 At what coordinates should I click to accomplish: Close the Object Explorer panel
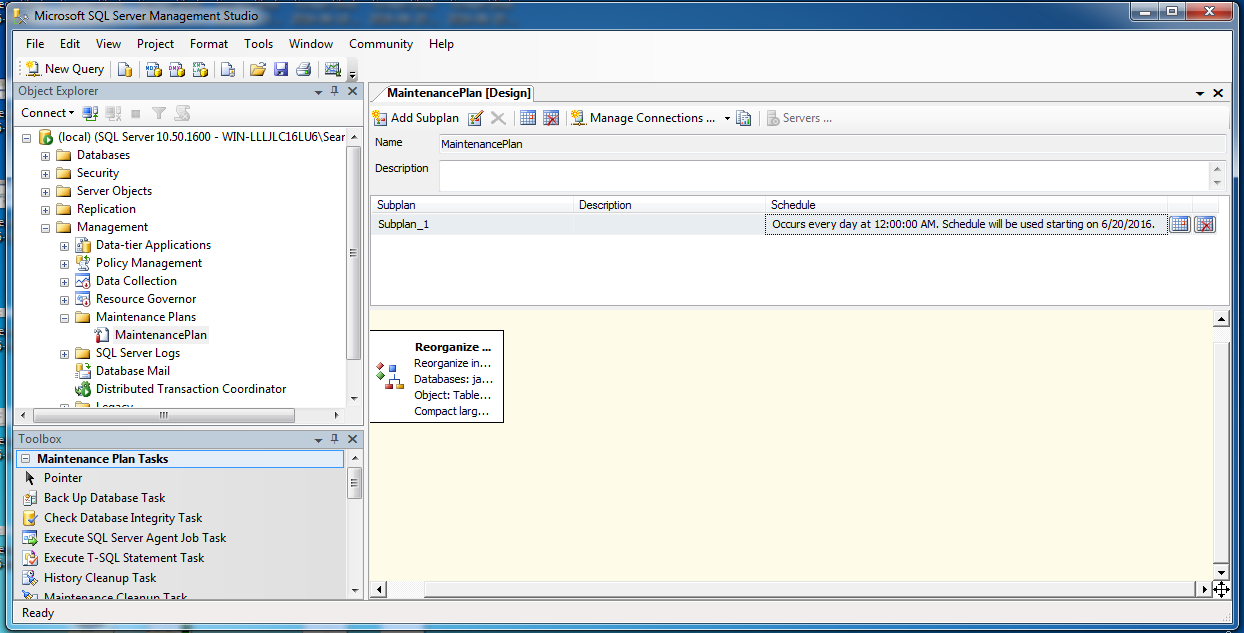coord(352,91)
